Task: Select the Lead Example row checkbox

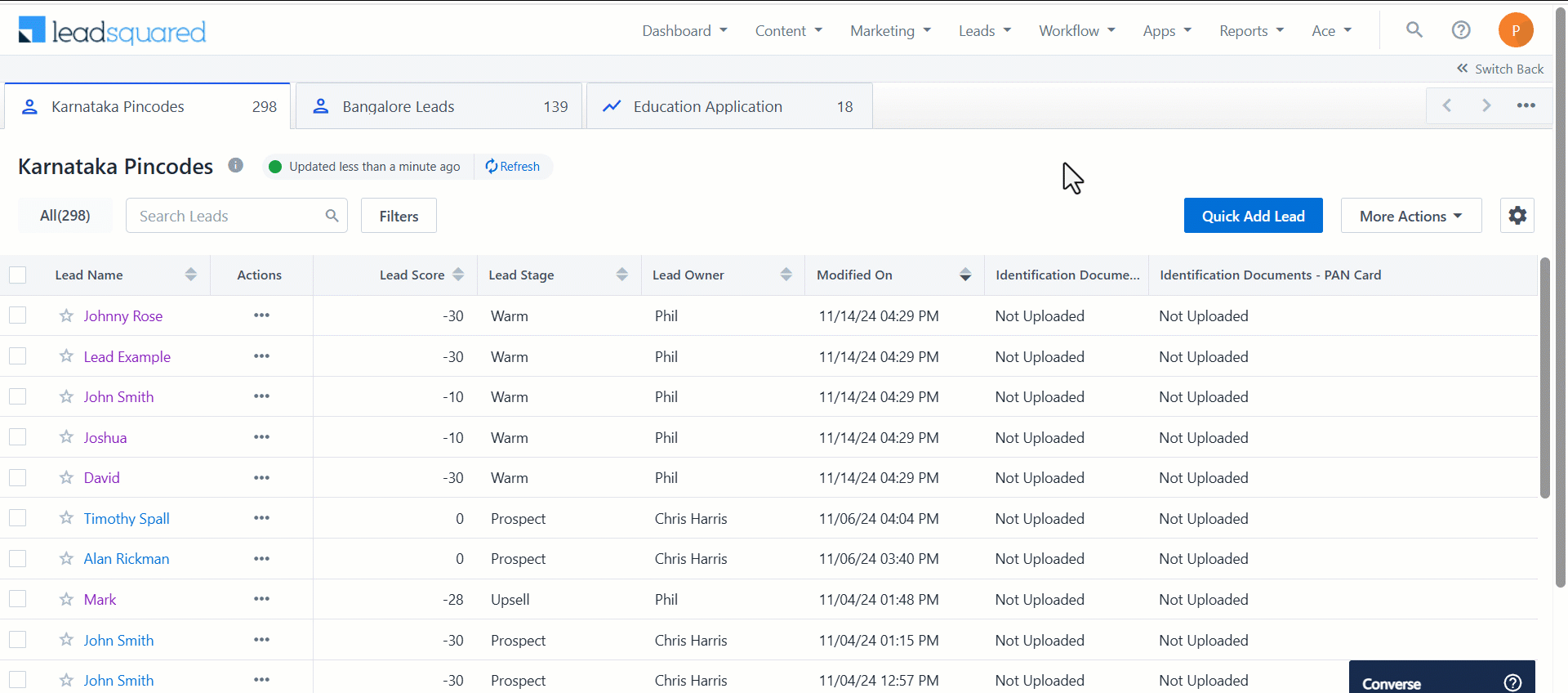Action: pos(18,356)
